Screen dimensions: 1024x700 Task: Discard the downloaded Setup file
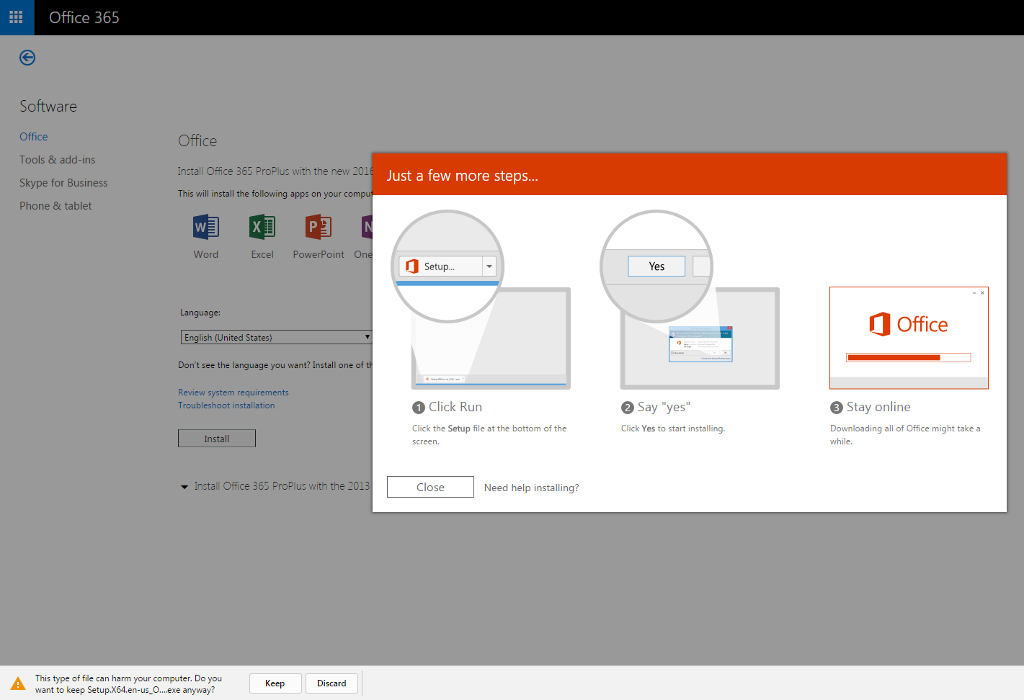[332, 683]
